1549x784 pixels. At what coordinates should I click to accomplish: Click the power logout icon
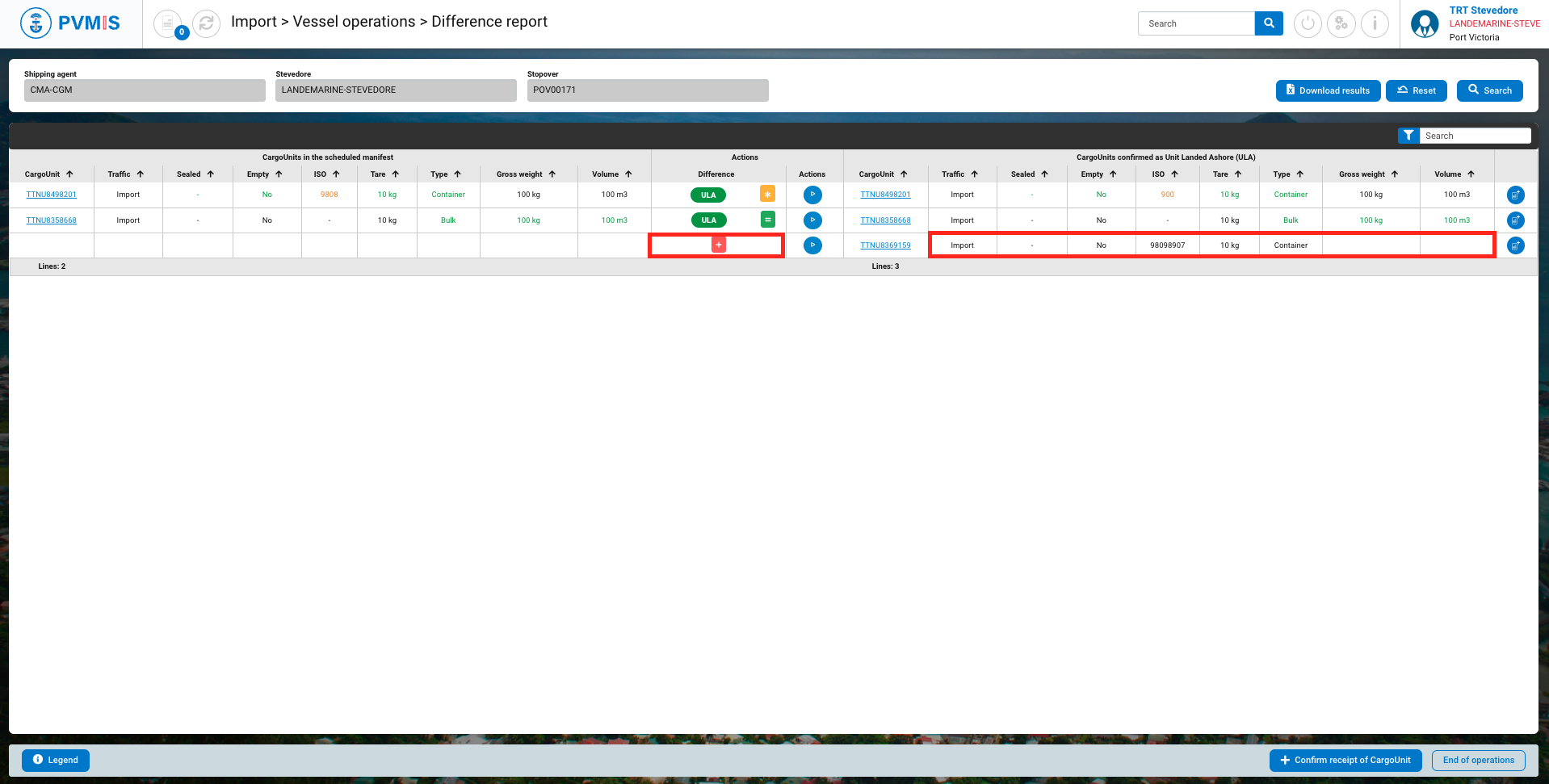point(1308,23)
